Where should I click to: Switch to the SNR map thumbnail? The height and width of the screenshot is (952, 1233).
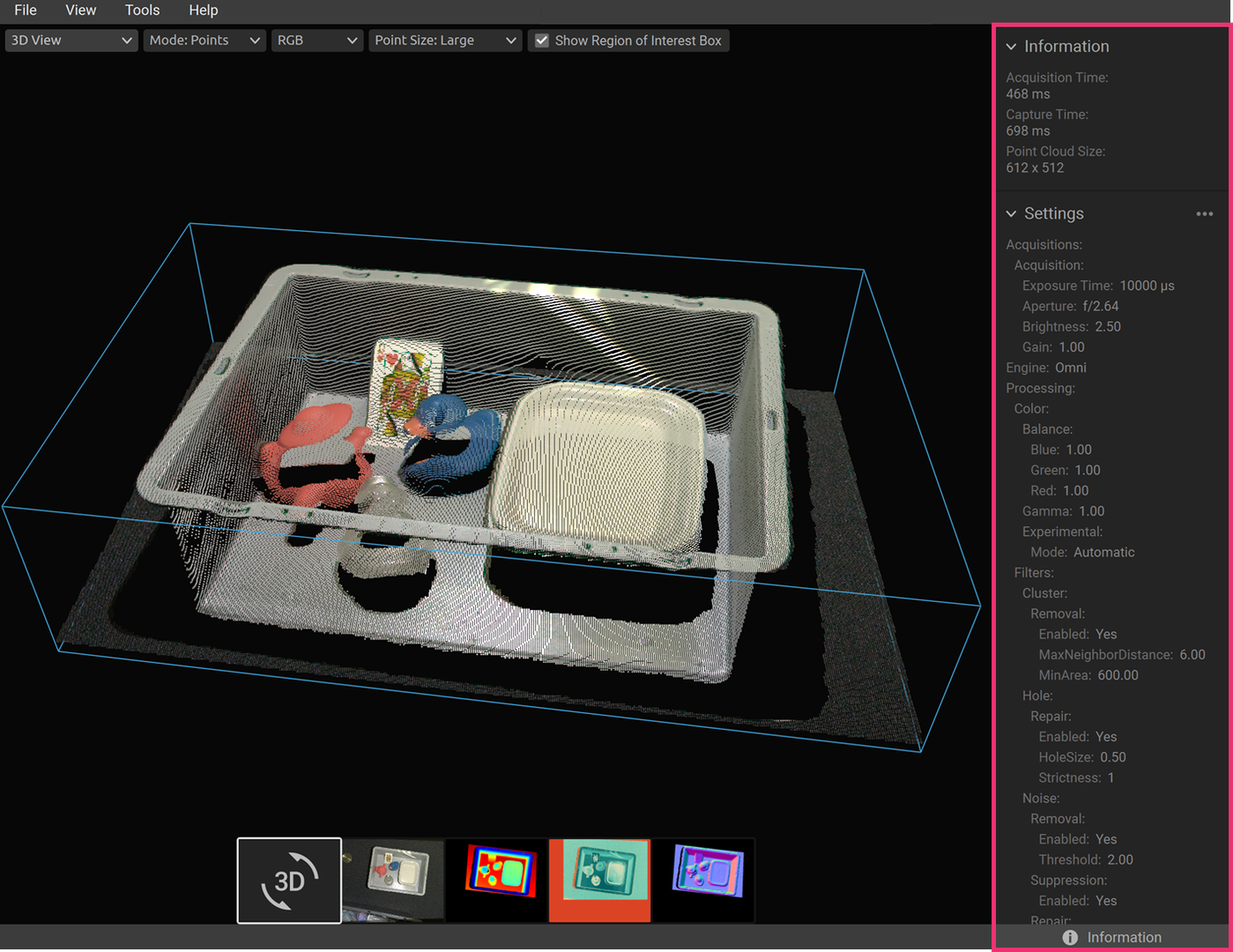[x=599, y=880]
